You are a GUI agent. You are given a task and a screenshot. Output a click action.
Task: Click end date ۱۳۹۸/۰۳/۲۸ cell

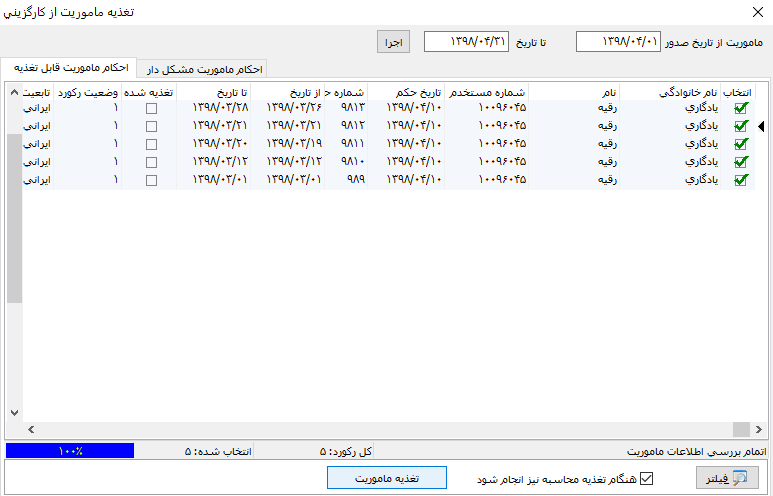(213, 108)
